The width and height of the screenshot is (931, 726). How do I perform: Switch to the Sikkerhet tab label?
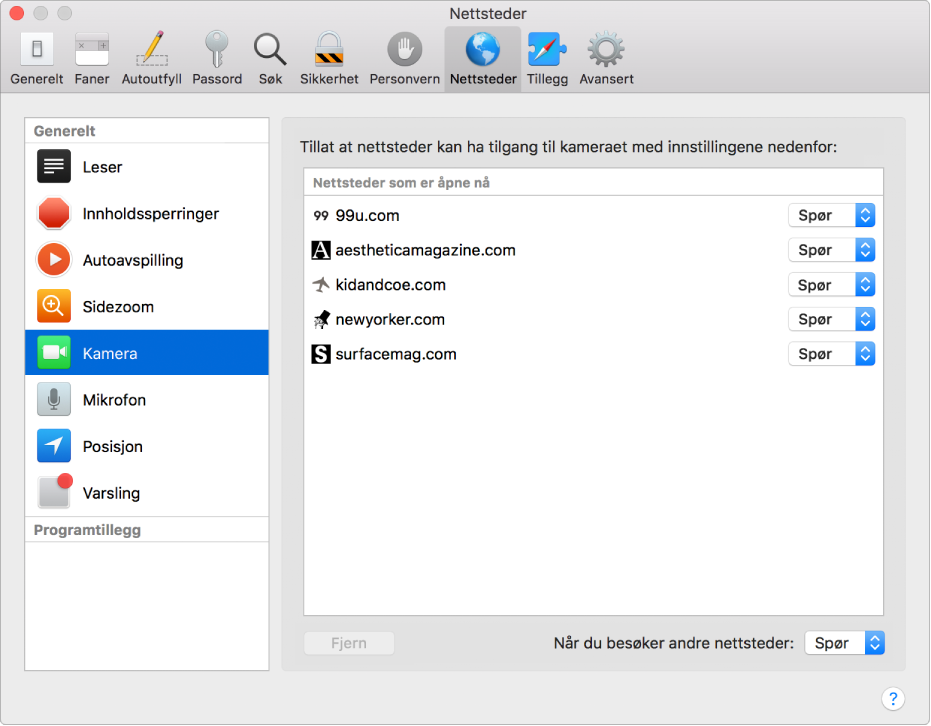pyautogui.click(x=329, y=79)
